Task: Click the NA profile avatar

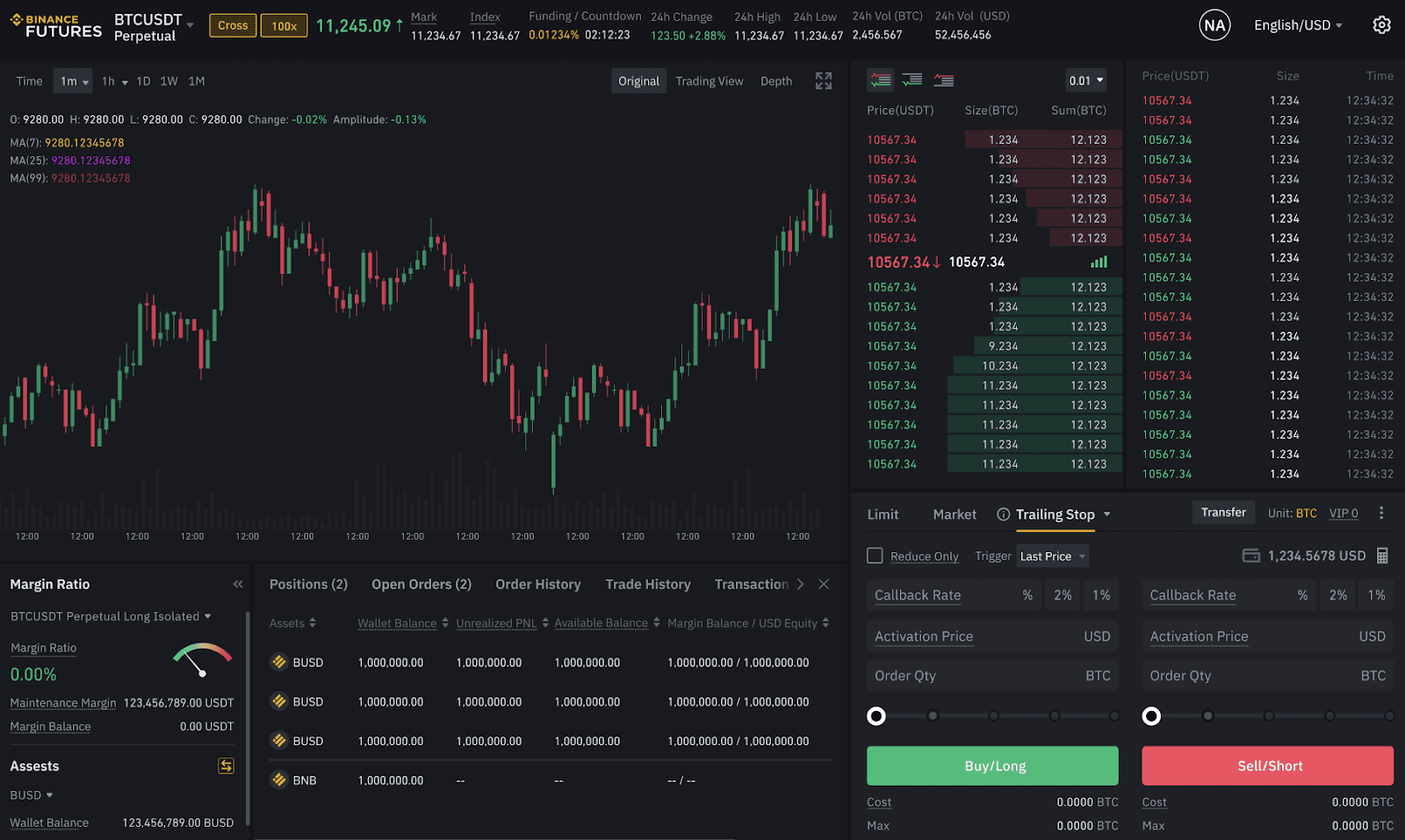Action: [1214, 25]
